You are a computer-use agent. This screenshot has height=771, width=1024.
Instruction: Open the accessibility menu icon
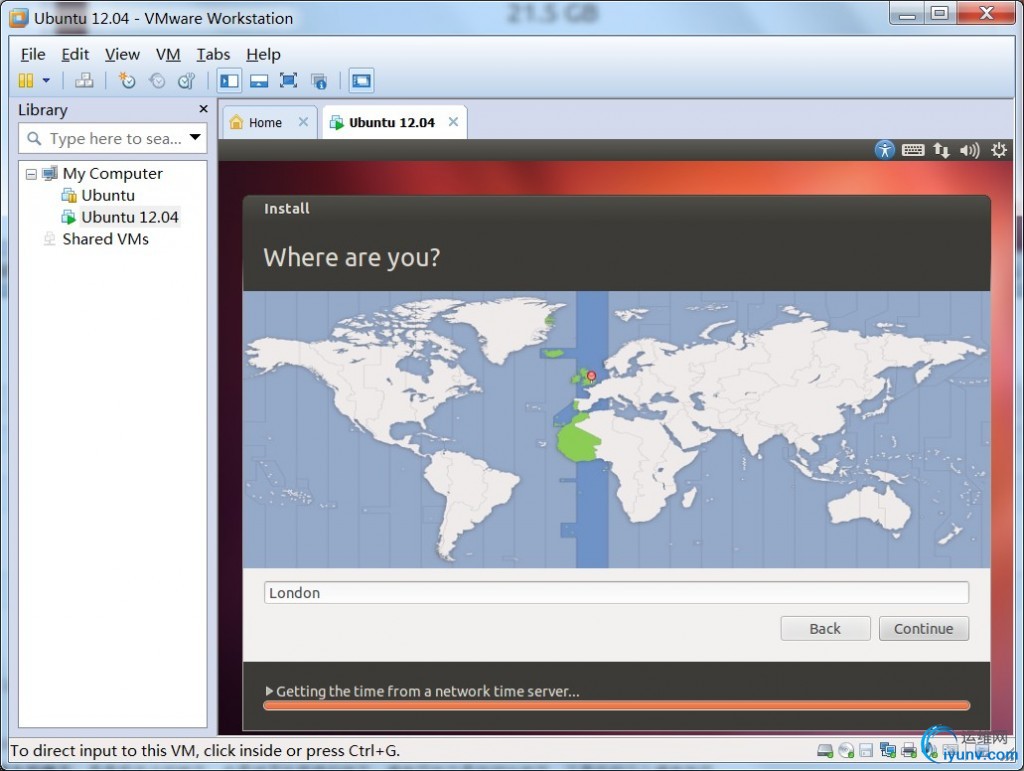pos(884,150)
